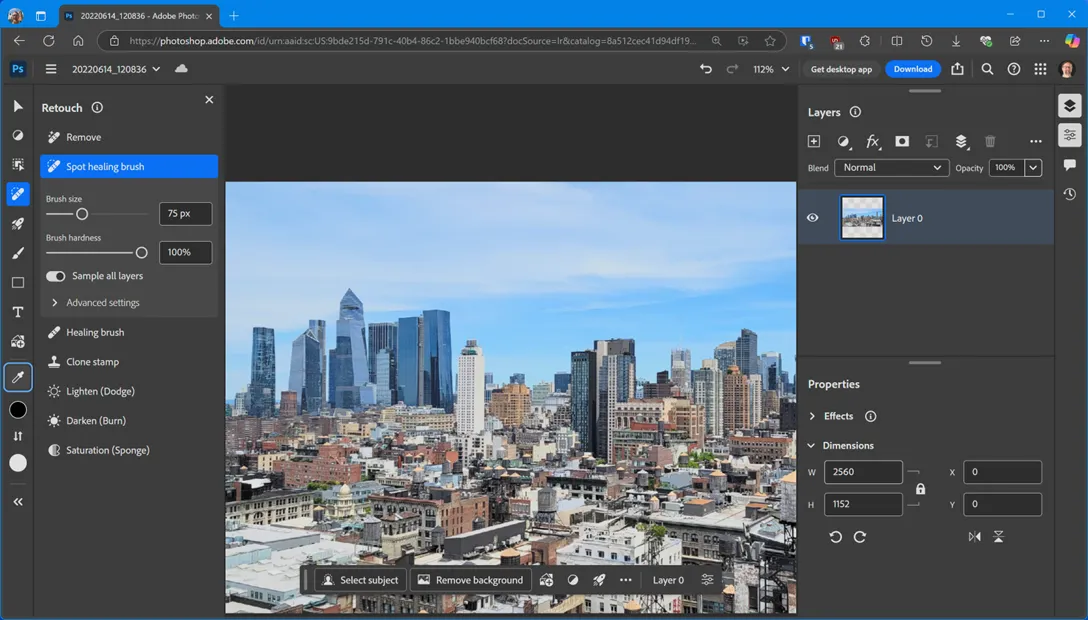1088x620 pixels.
Task: Click the layer effects fx icon
Action: pos(872,142)
